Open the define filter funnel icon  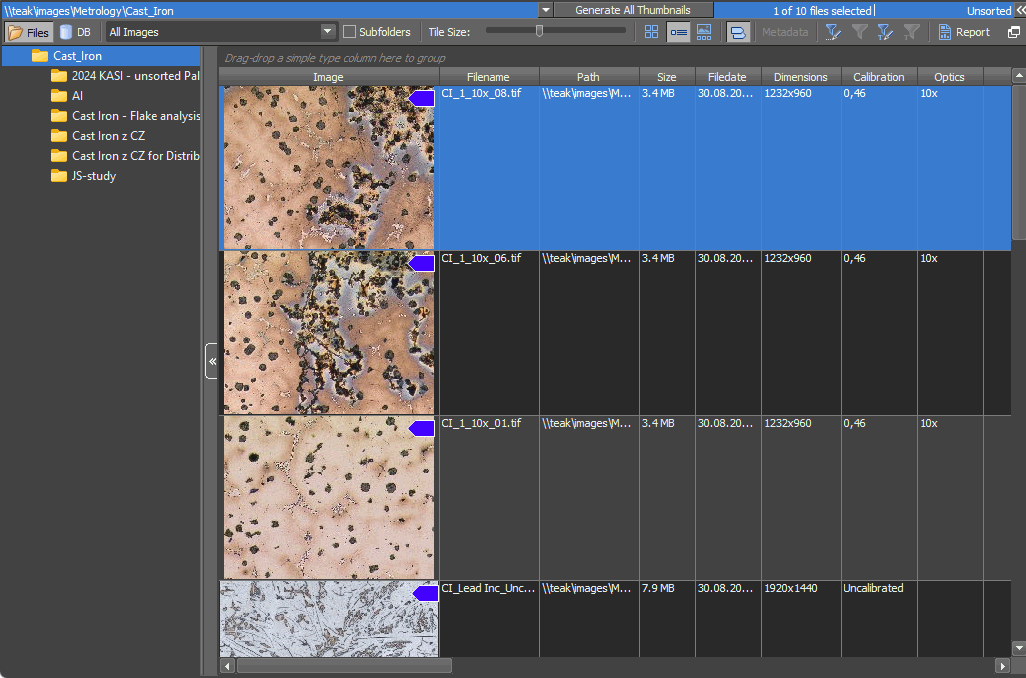(x=832, y=31)
